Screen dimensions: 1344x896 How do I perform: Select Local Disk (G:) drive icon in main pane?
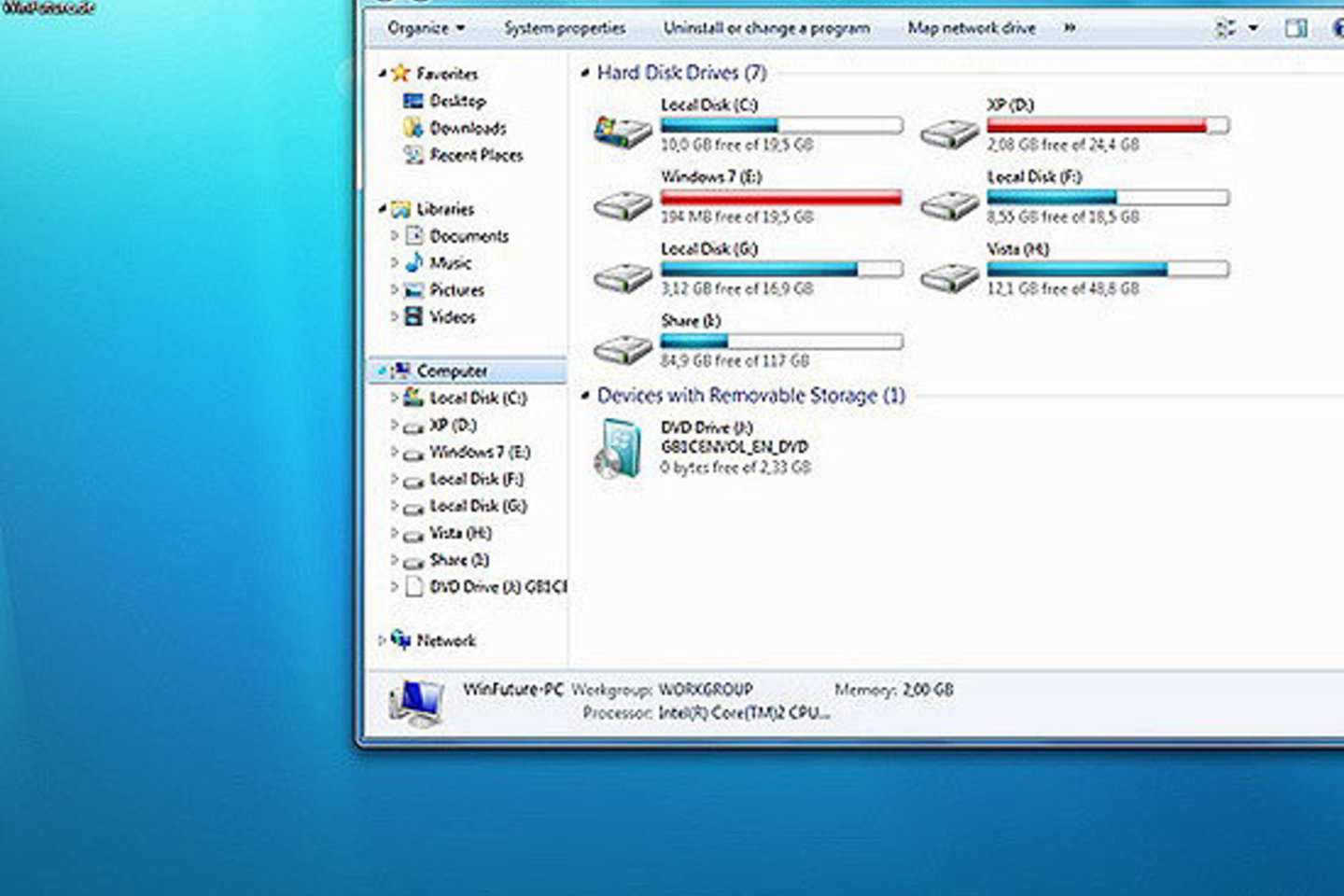(623, 276)
